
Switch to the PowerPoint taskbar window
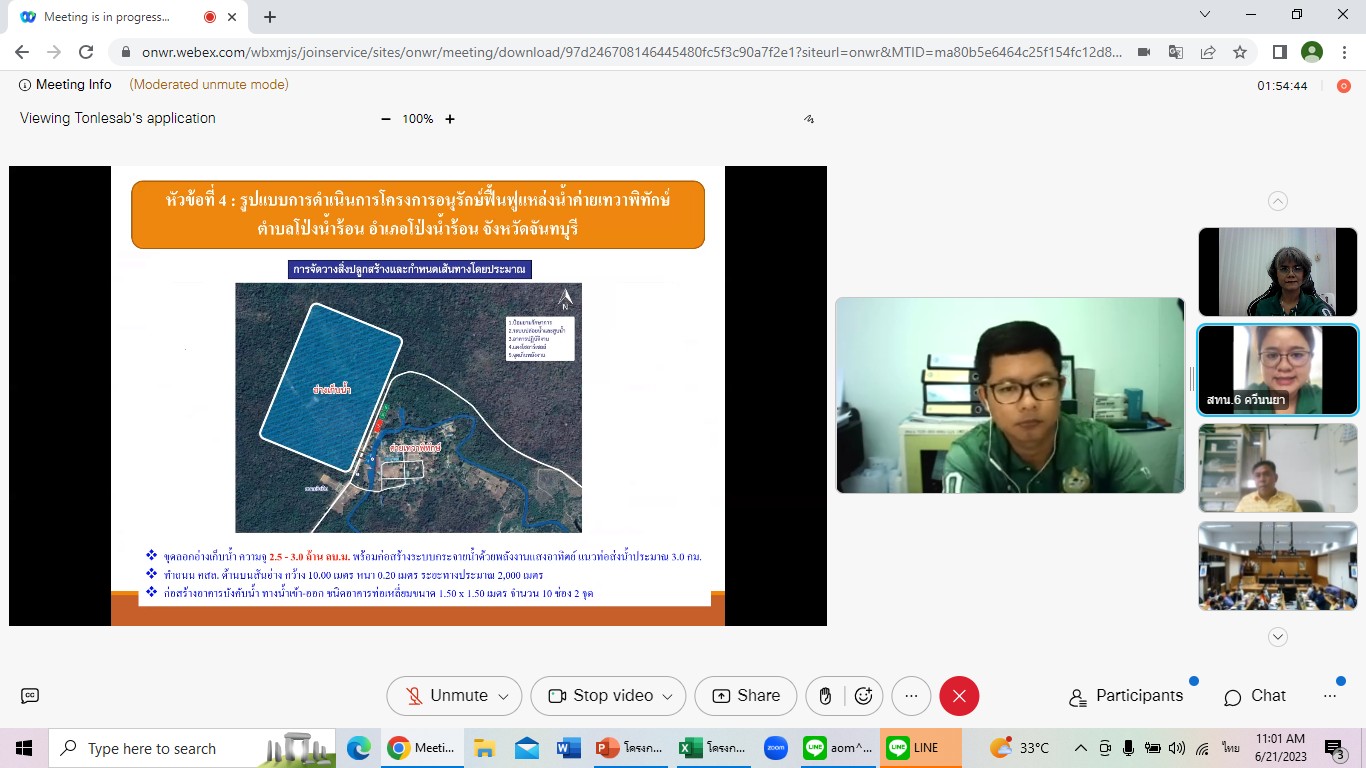pos(629,748)
